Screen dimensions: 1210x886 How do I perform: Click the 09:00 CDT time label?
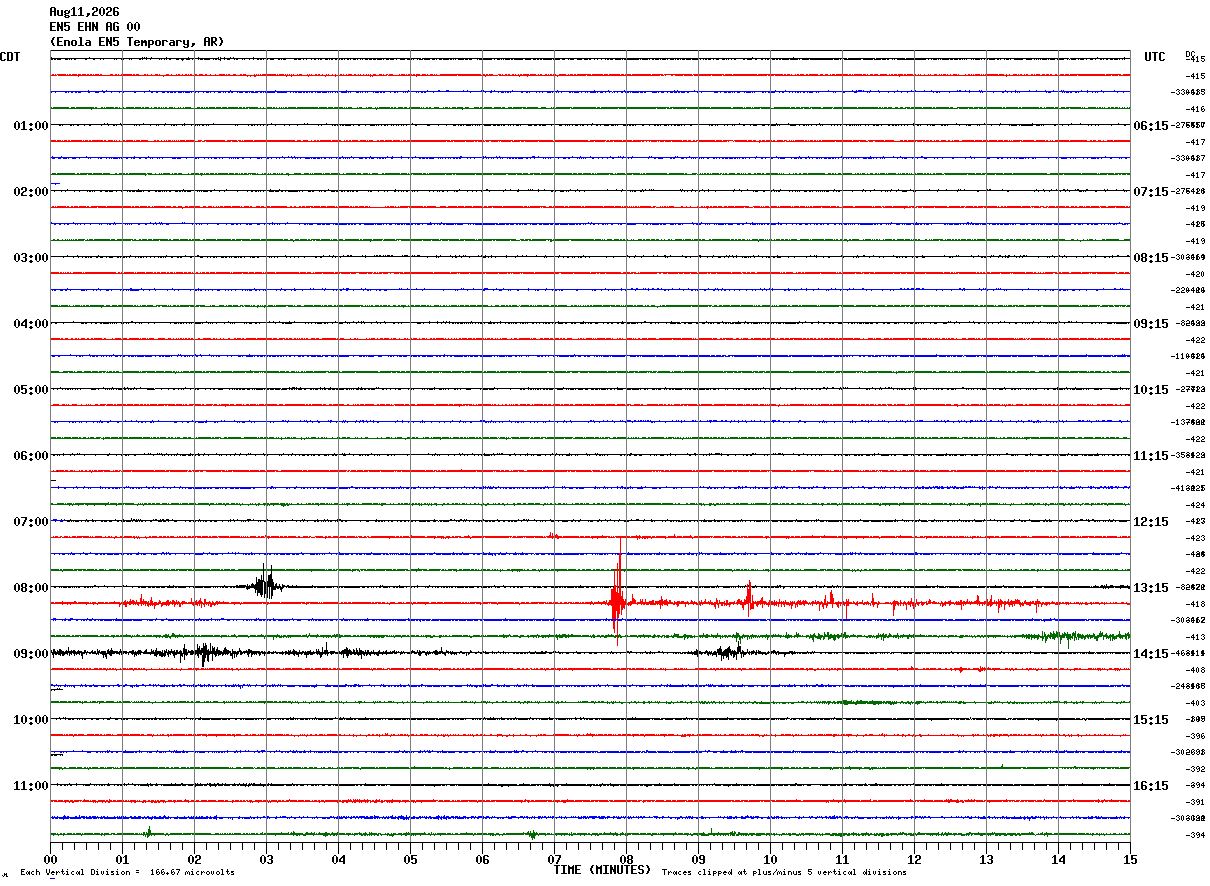[30, 654]
